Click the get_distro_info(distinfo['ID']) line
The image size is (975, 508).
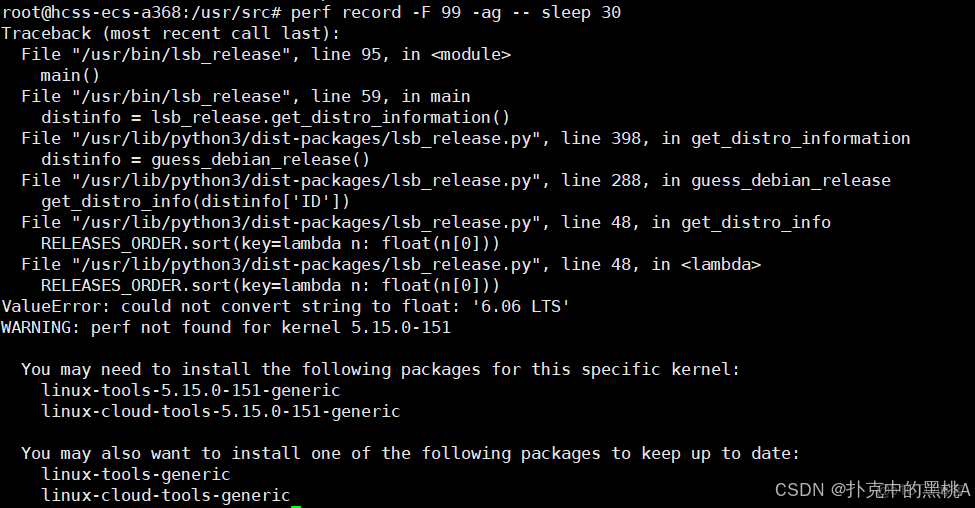point(195,201)
